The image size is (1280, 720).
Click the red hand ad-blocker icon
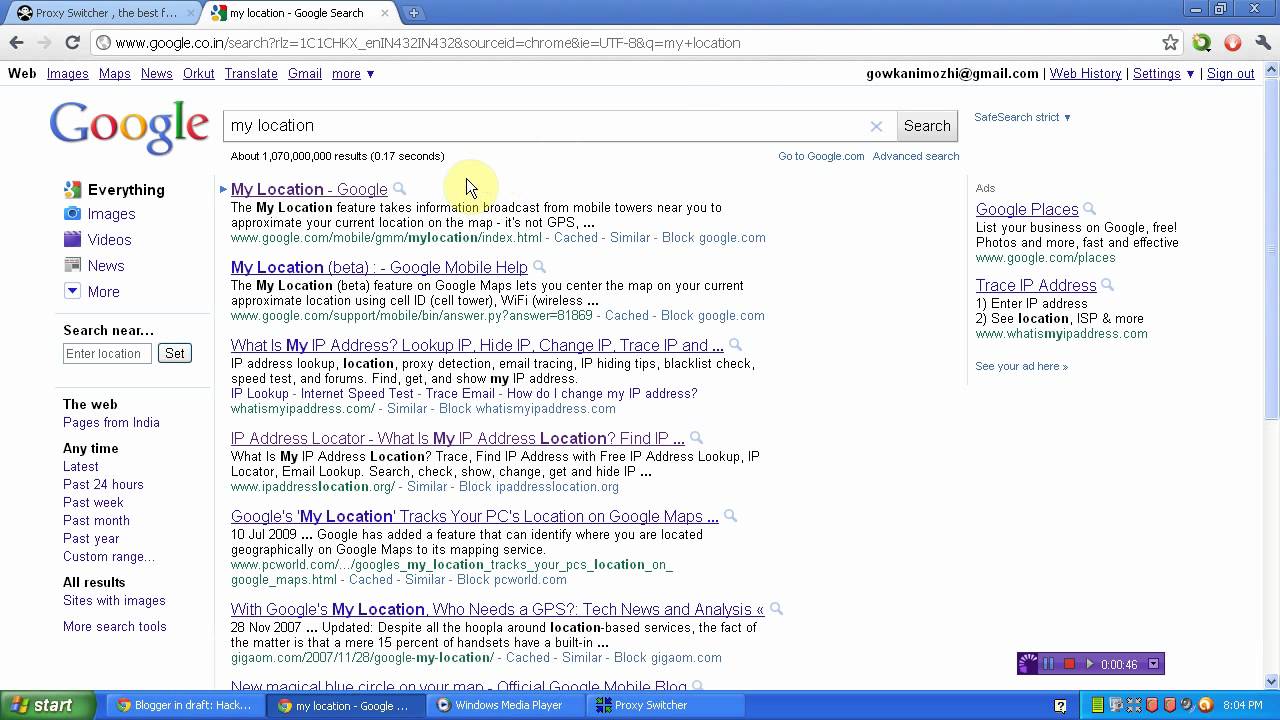[x=1233, y=42]
